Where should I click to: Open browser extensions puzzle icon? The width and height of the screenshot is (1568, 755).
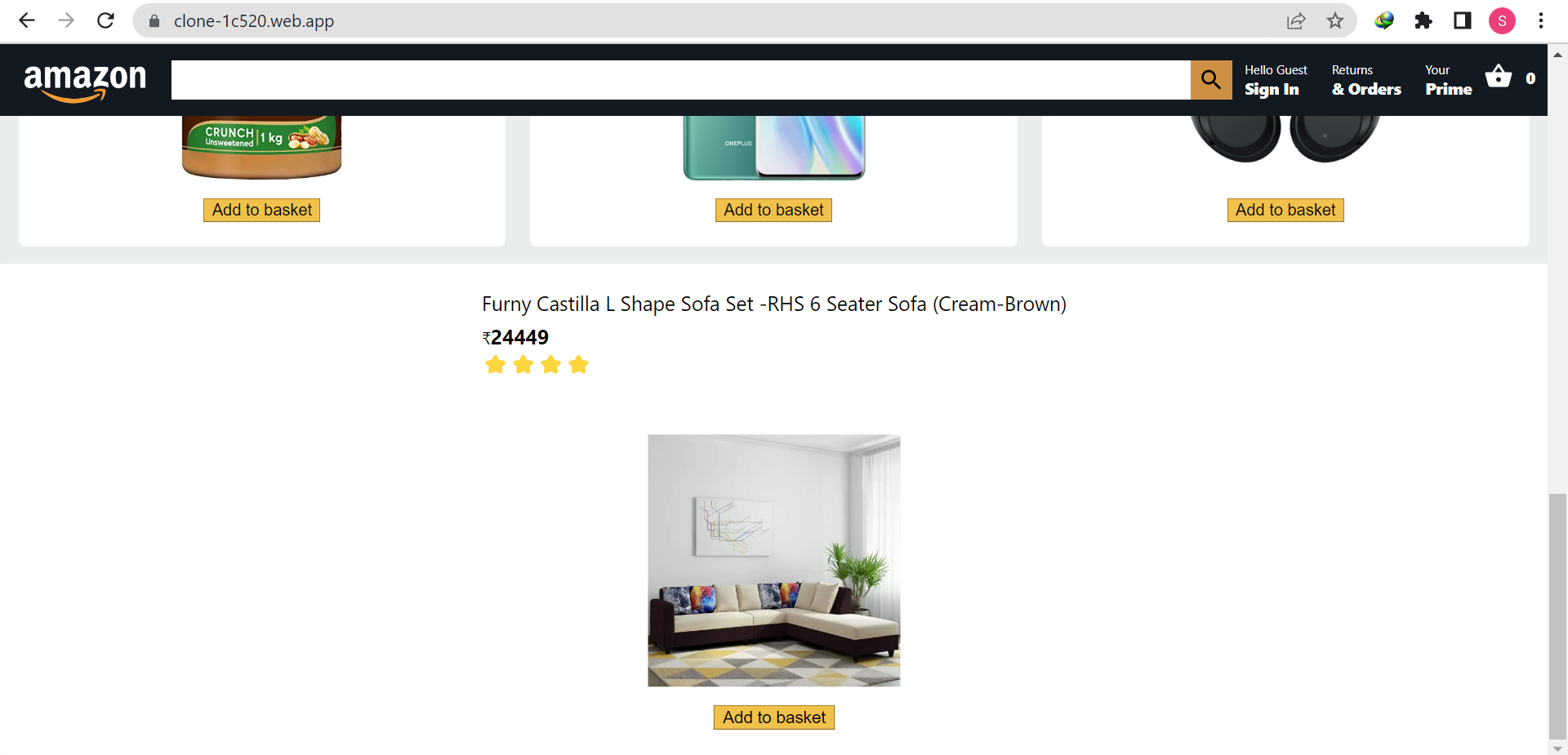click(1423, 20)
